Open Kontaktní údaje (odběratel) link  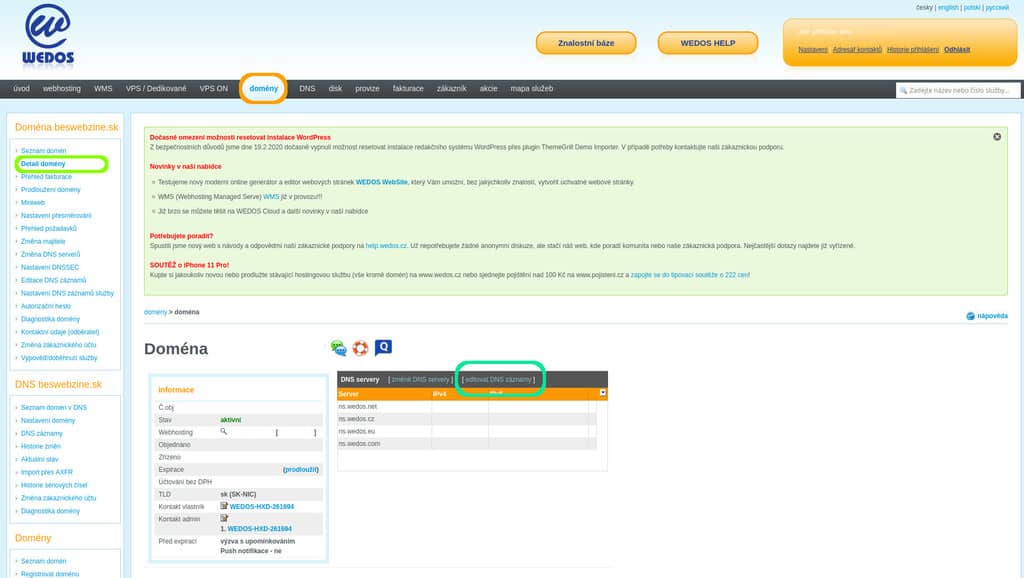(60, 332)
